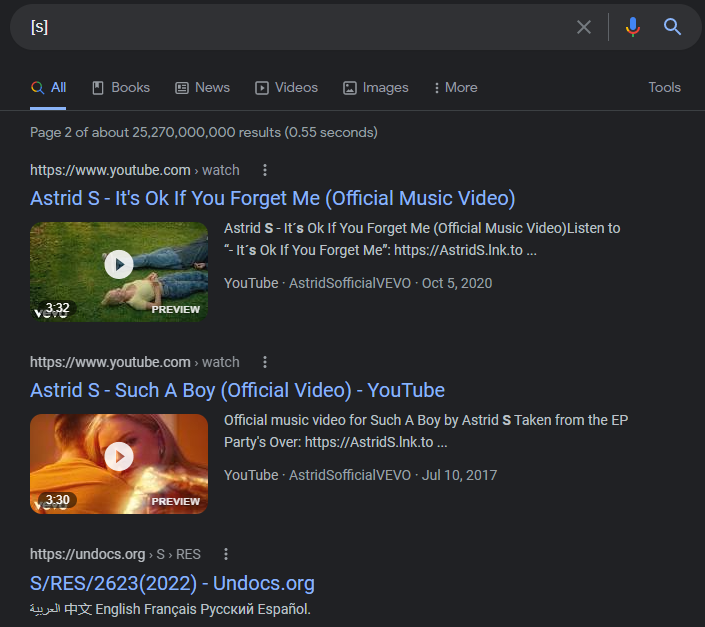The image size is (705, 627).
Task: Switch to the News tab
Action: tap(202, 88)
